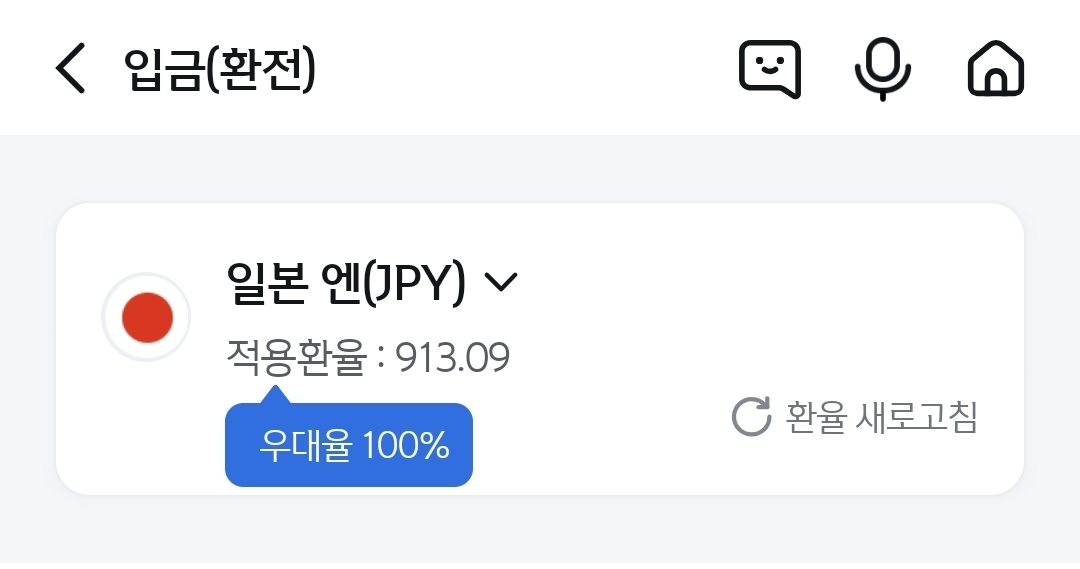The image size is (1080, 569).
Task: Go back using the left arrow
Action: (70, 68)
